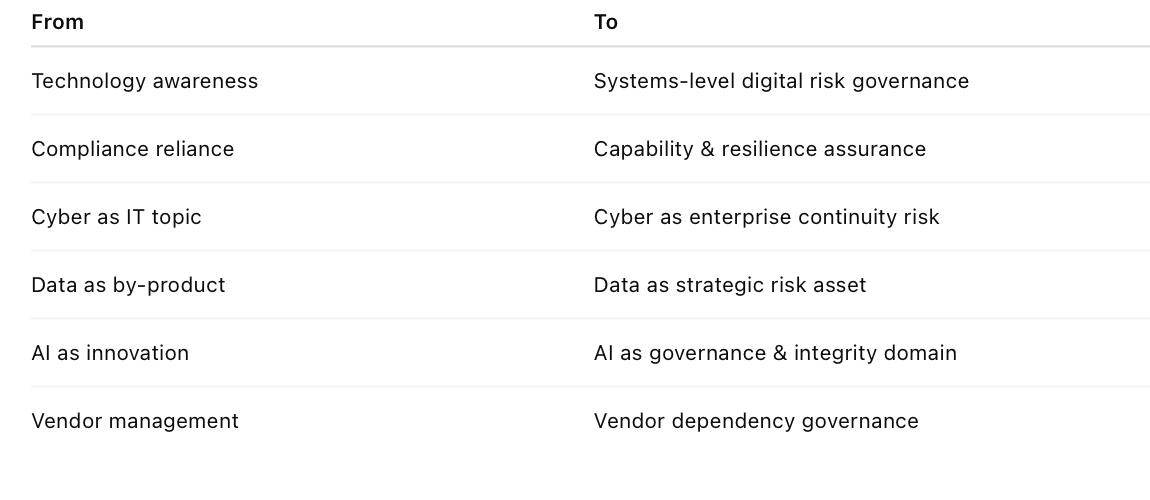Click the 'To' column header
The width and height of the screenshot is (1150, 500).
pos(605,22)
